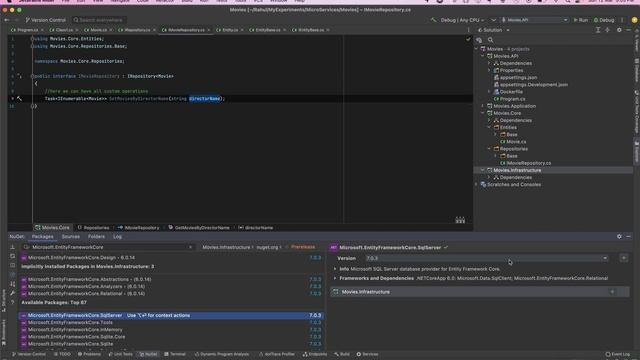Select Microsoft.EntityFrameworkCore.InMemory package
Screen dimensions: 640x360
click(x=171, y=330)
